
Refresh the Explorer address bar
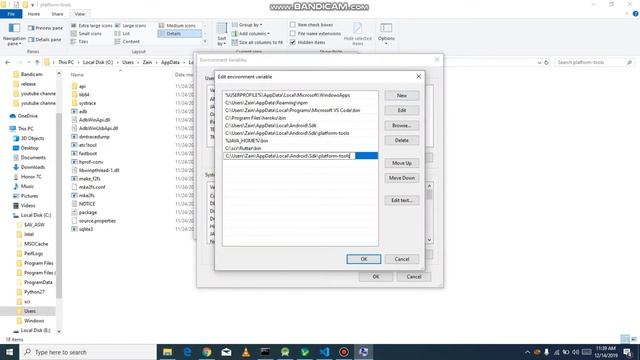tap(547, 62)
